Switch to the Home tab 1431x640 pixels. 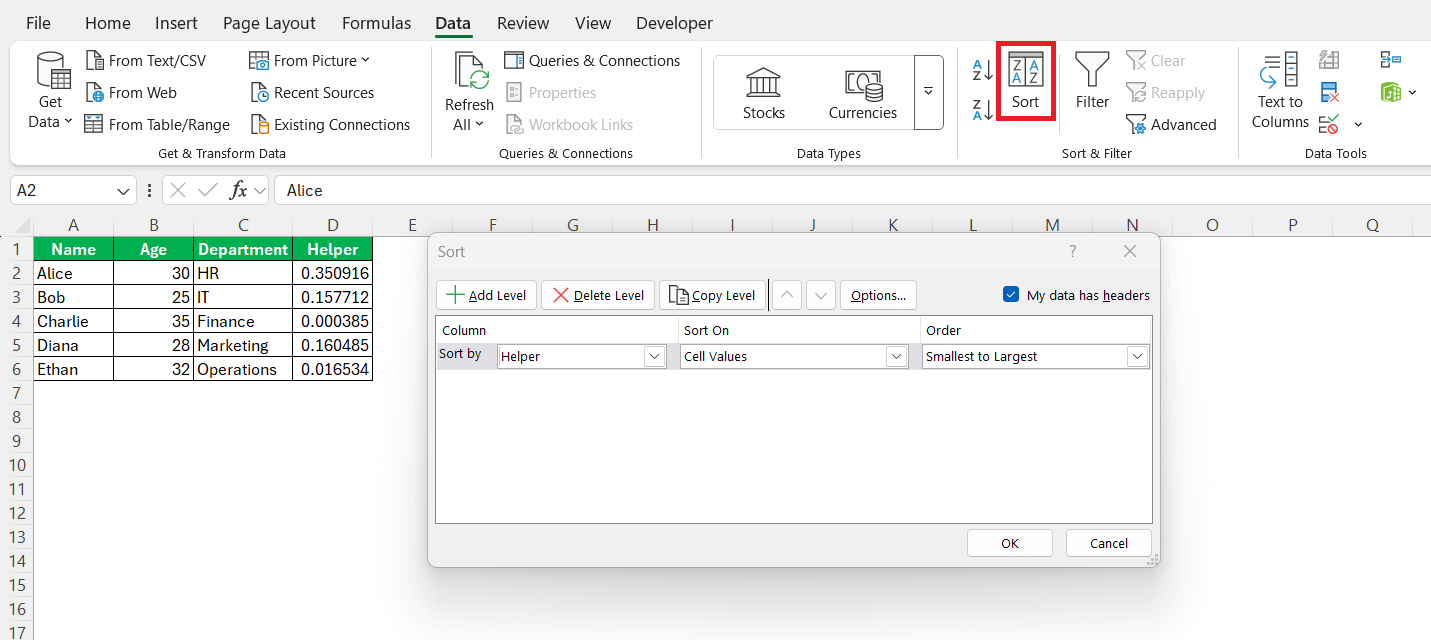108,23
